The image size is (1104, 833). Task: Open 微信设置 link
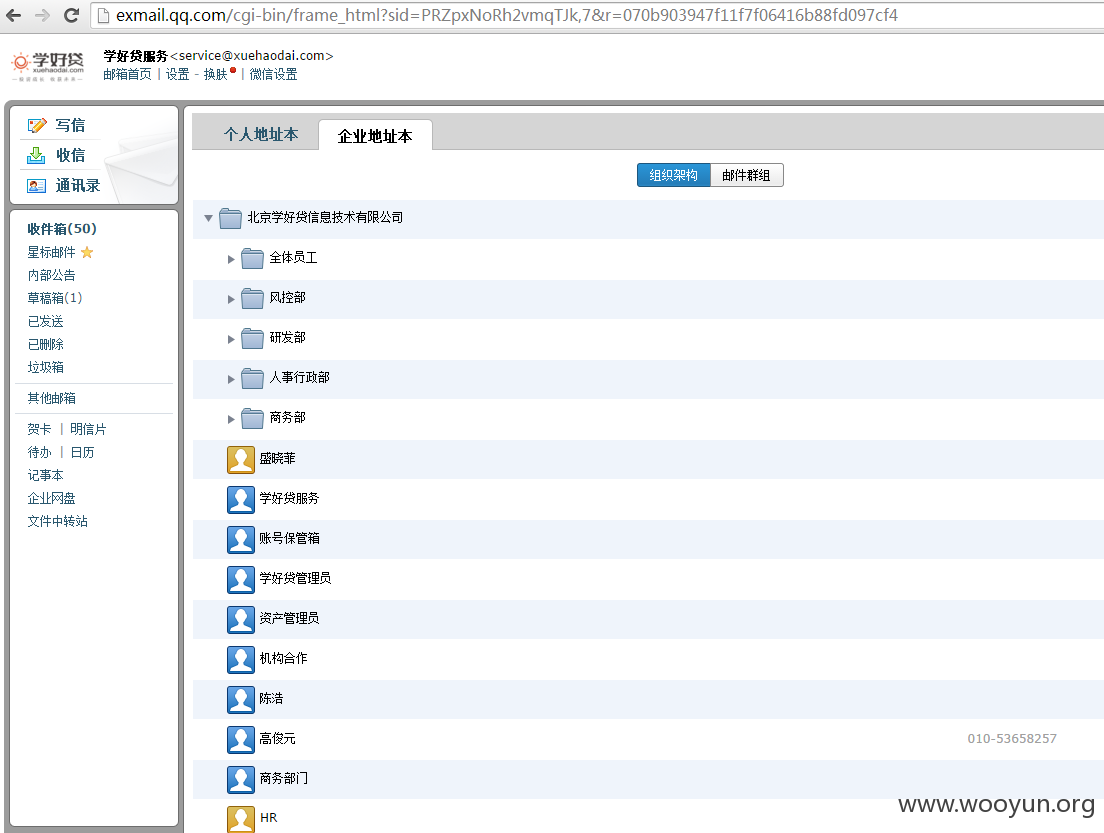273,74
